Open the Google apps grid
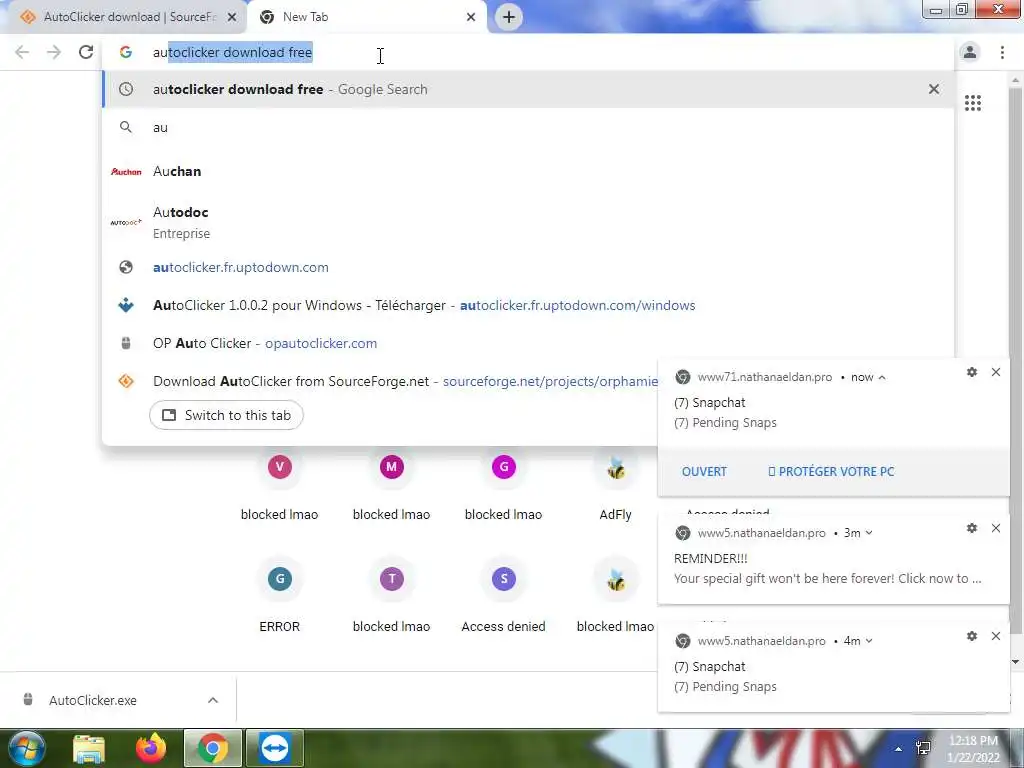The image size is (1024, 768). click(972, 103)
